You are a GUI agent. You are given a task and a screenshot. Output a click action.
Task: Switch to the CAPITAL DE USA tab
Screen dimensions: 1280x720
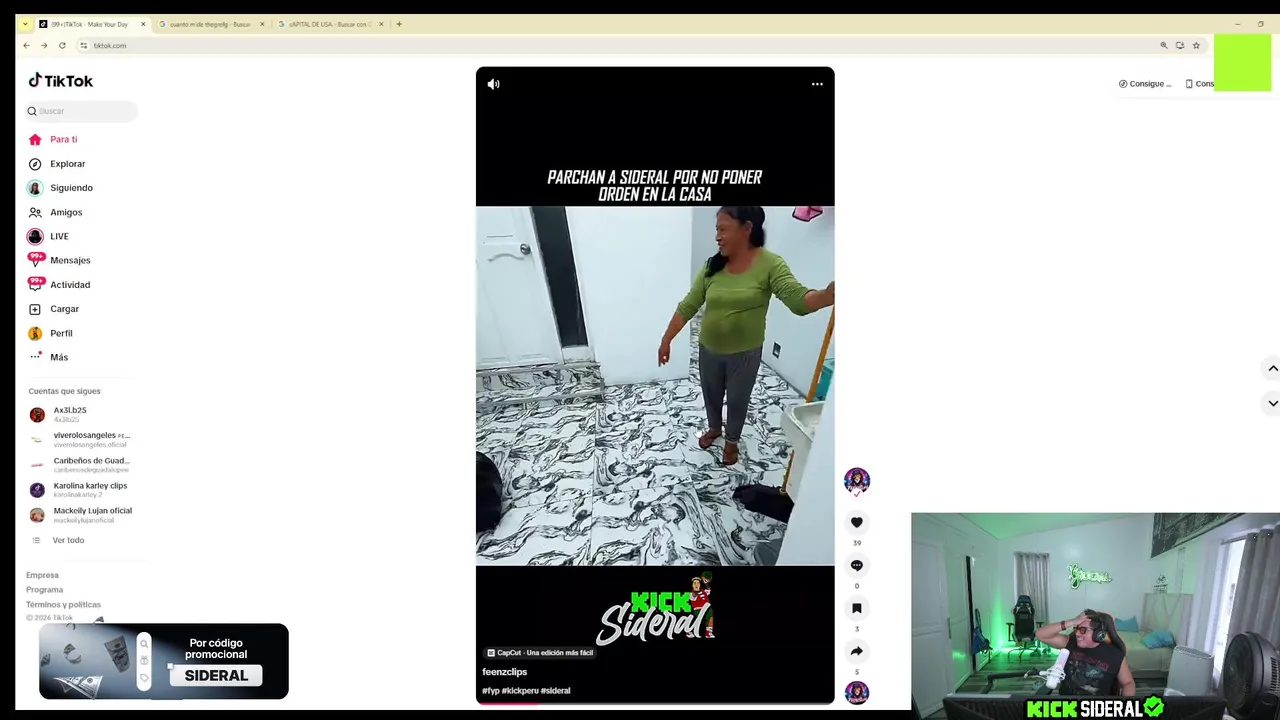click(329, 24)
